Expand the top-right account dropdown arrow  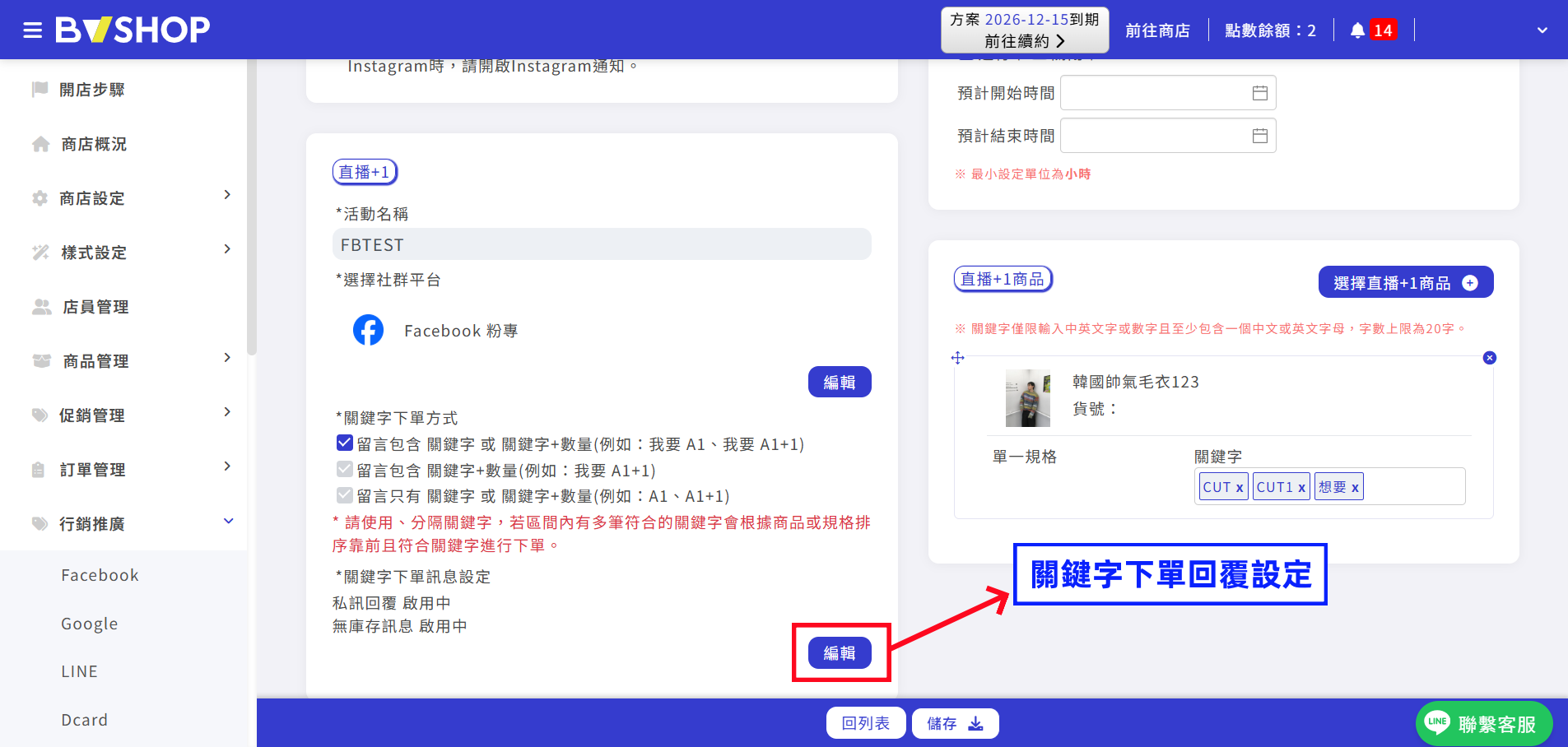tap(1542, 30)
